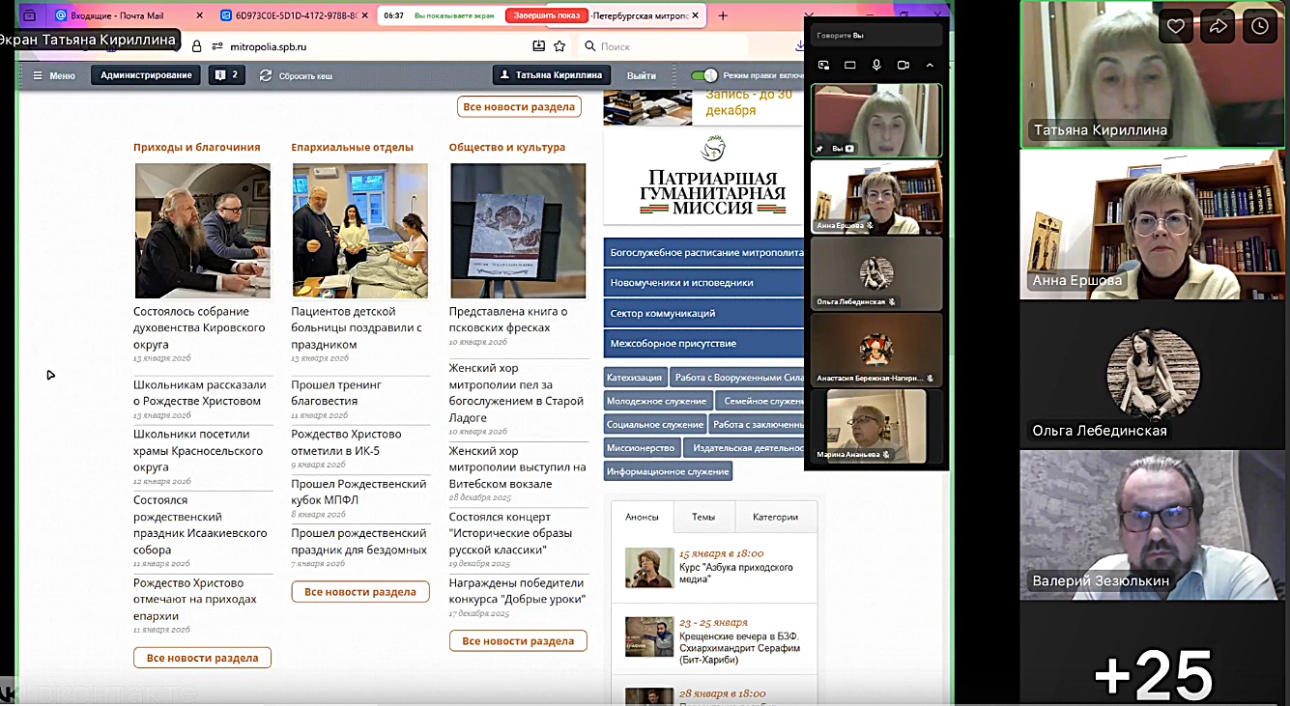Toggle the Режим правки switch
The width and height of the screenshot is (1290, 706).
pos(705,75)
